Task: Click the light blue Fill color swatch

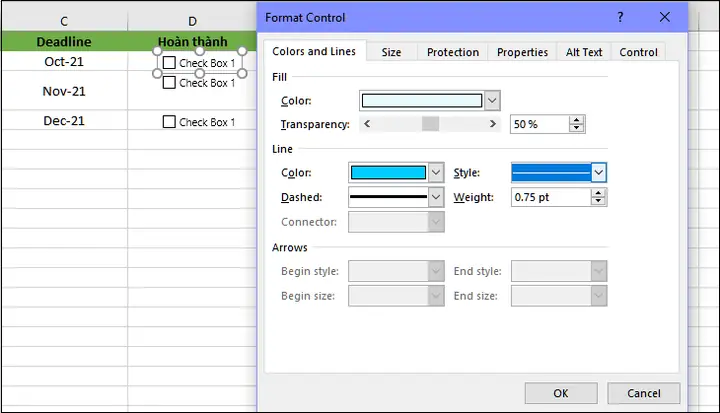Action: coord(422,101)
